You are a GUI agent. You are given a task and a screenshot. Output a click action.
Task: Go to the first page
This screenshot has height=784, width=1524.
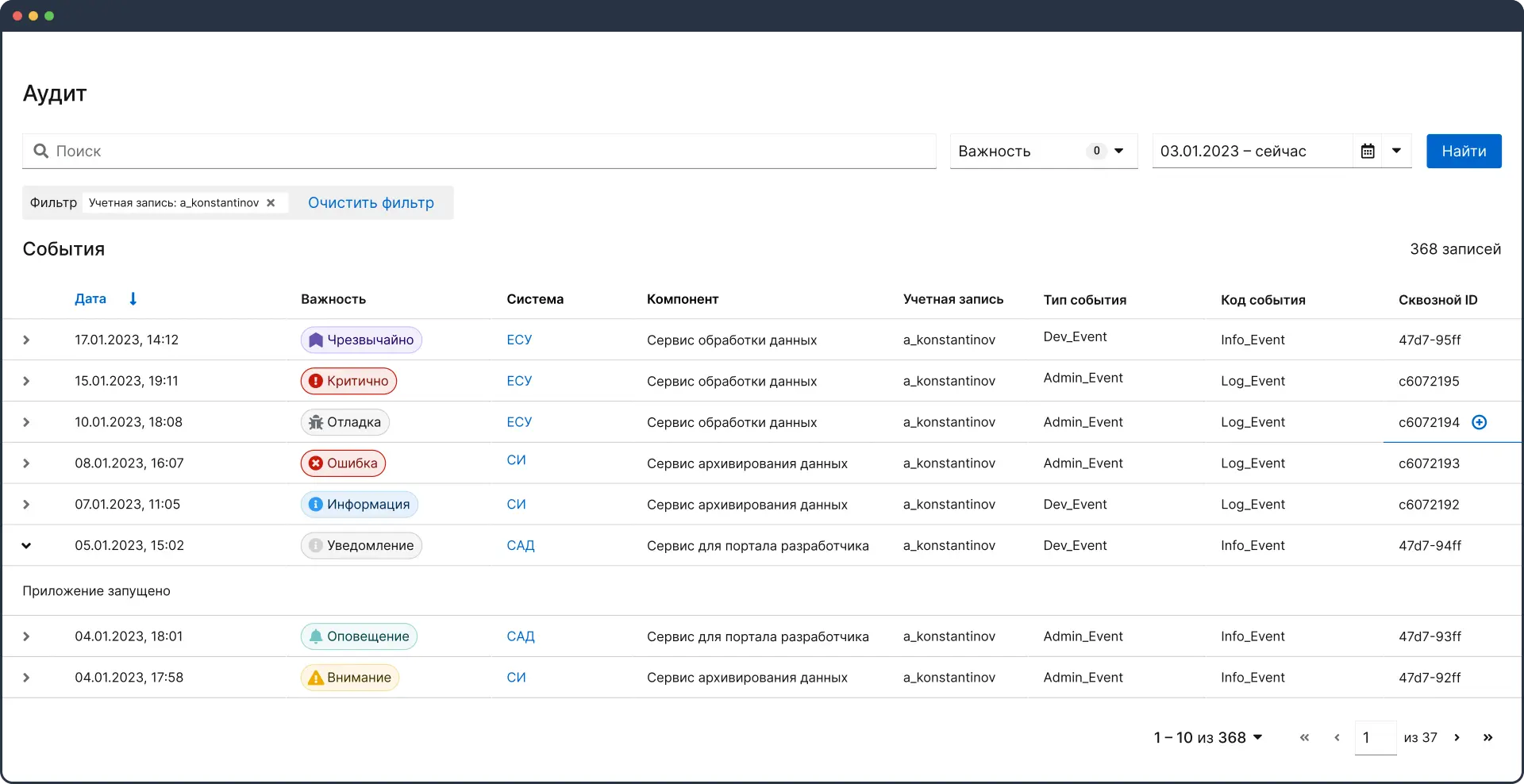1304,737
